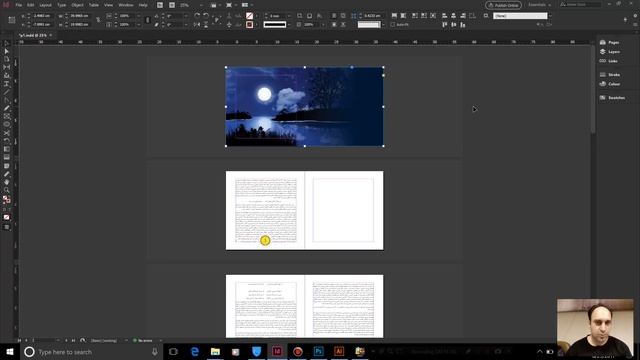Image resolution: width=640 pixels, height=360 pixels.
Task: Select the Hand tool
Action: (7, 182)
